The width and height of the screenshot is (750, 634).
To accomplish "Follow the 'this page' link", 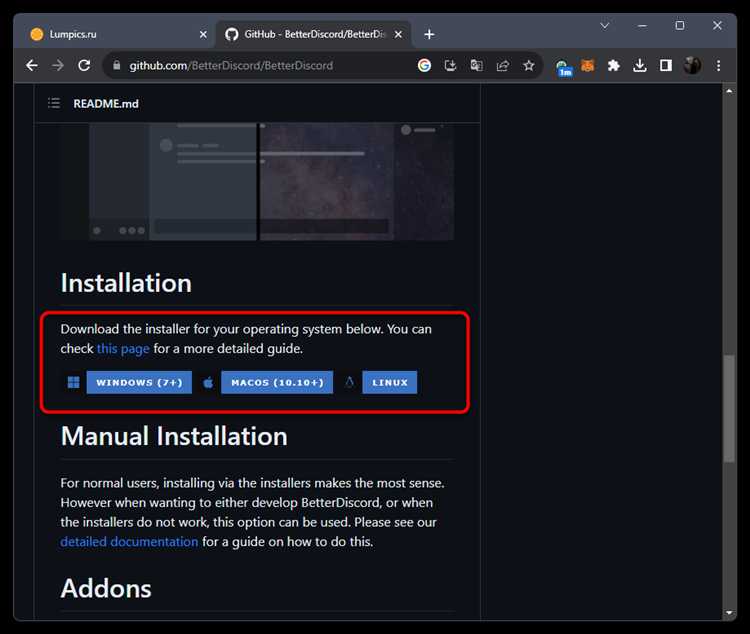I will tap(123, 349).
